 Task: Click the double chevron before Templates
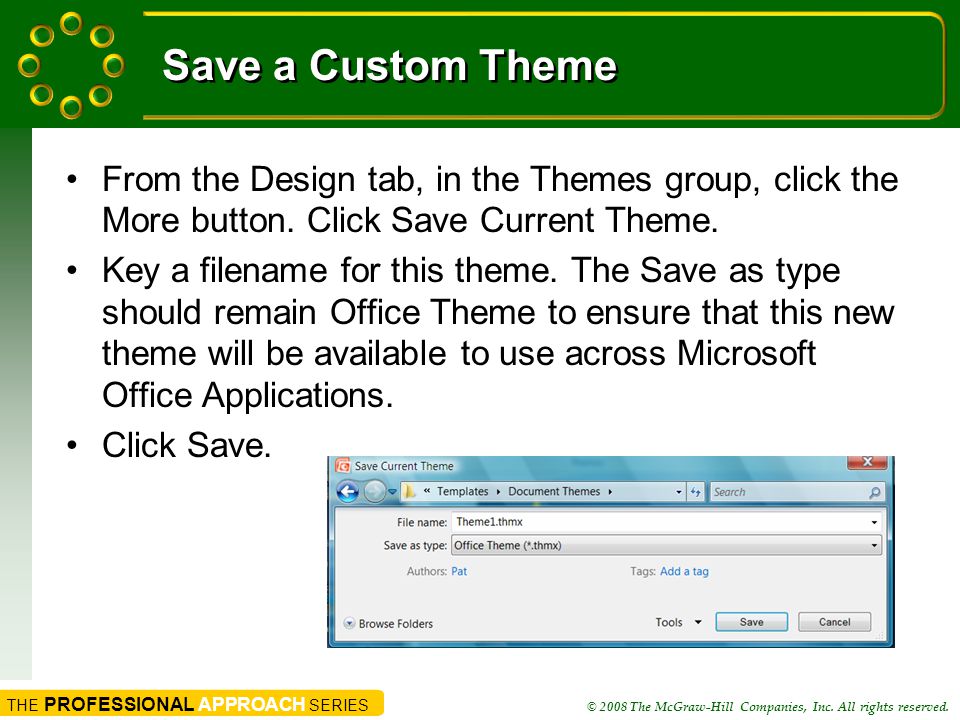[x=427, y=490]
